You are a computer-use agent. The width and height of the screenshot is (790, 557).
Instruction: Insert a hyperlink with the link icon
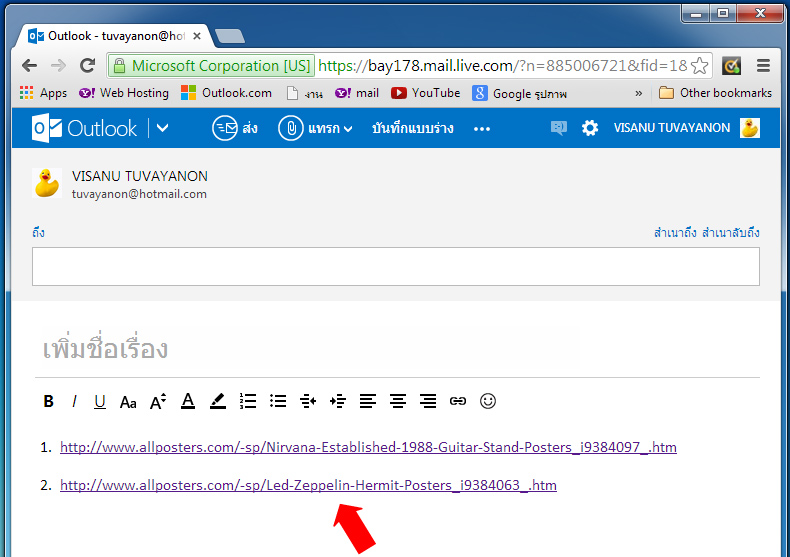458,401
